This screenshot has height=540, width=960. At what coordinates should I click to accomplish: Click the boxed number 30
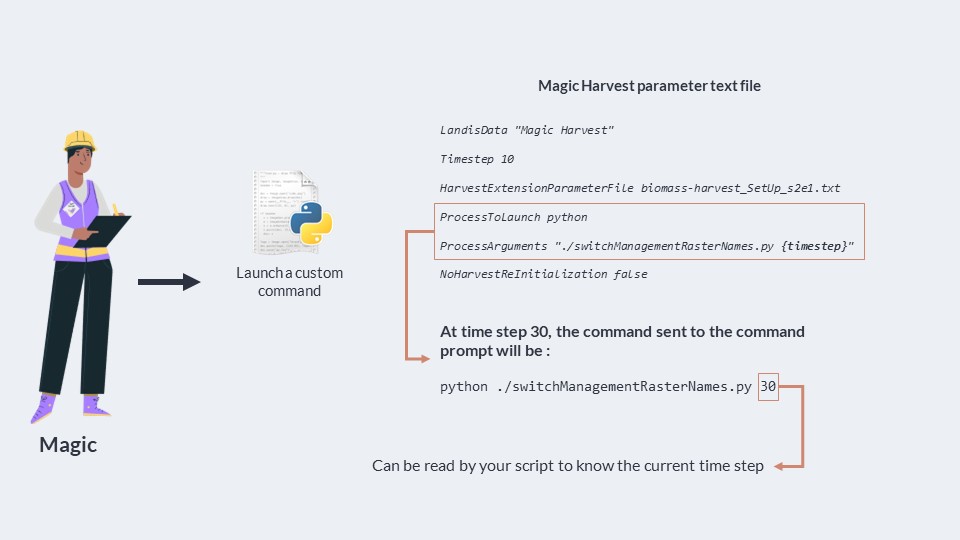[768, 386]
